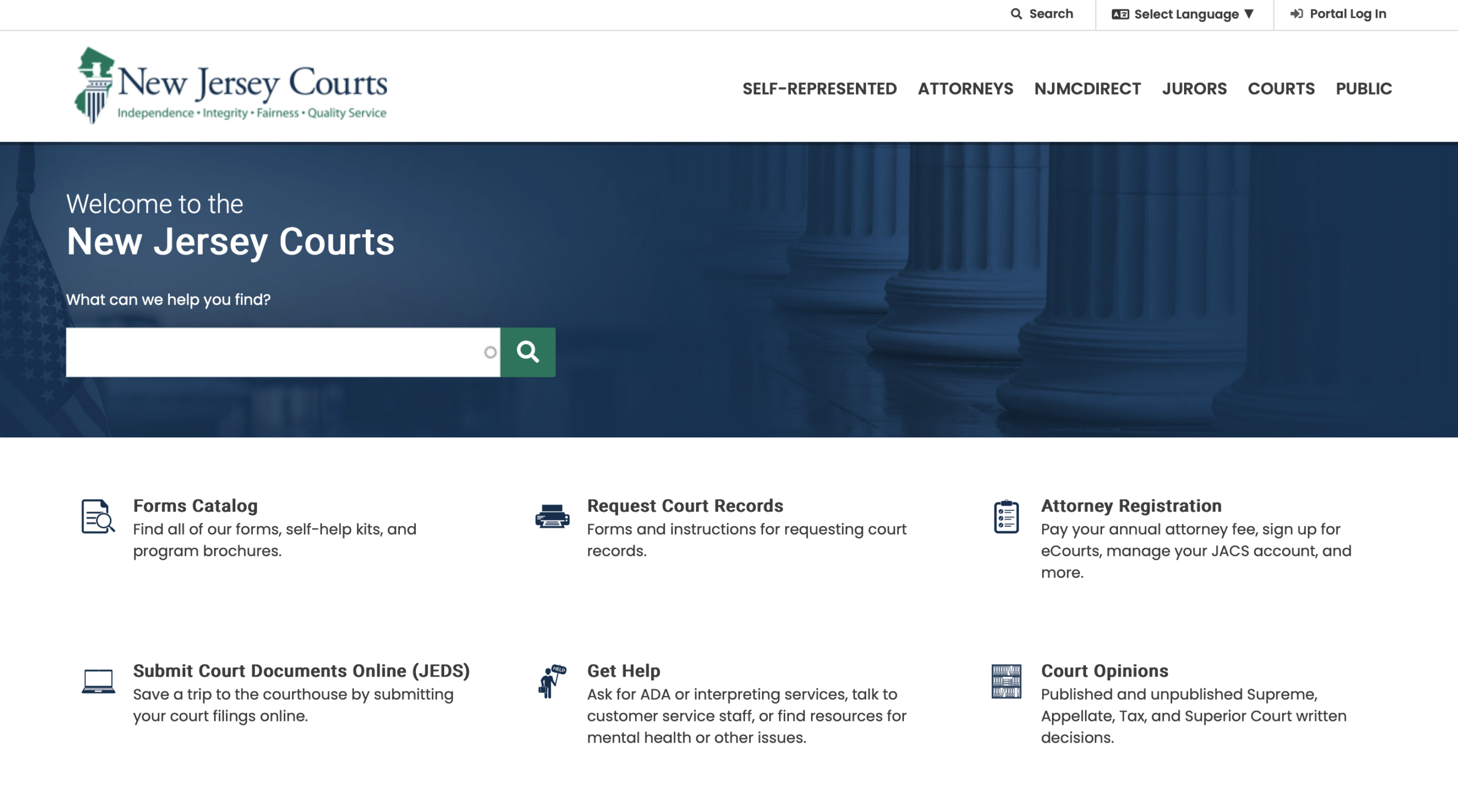
Task: Open the Request Court Records link
Action: (x=685, y=506)
